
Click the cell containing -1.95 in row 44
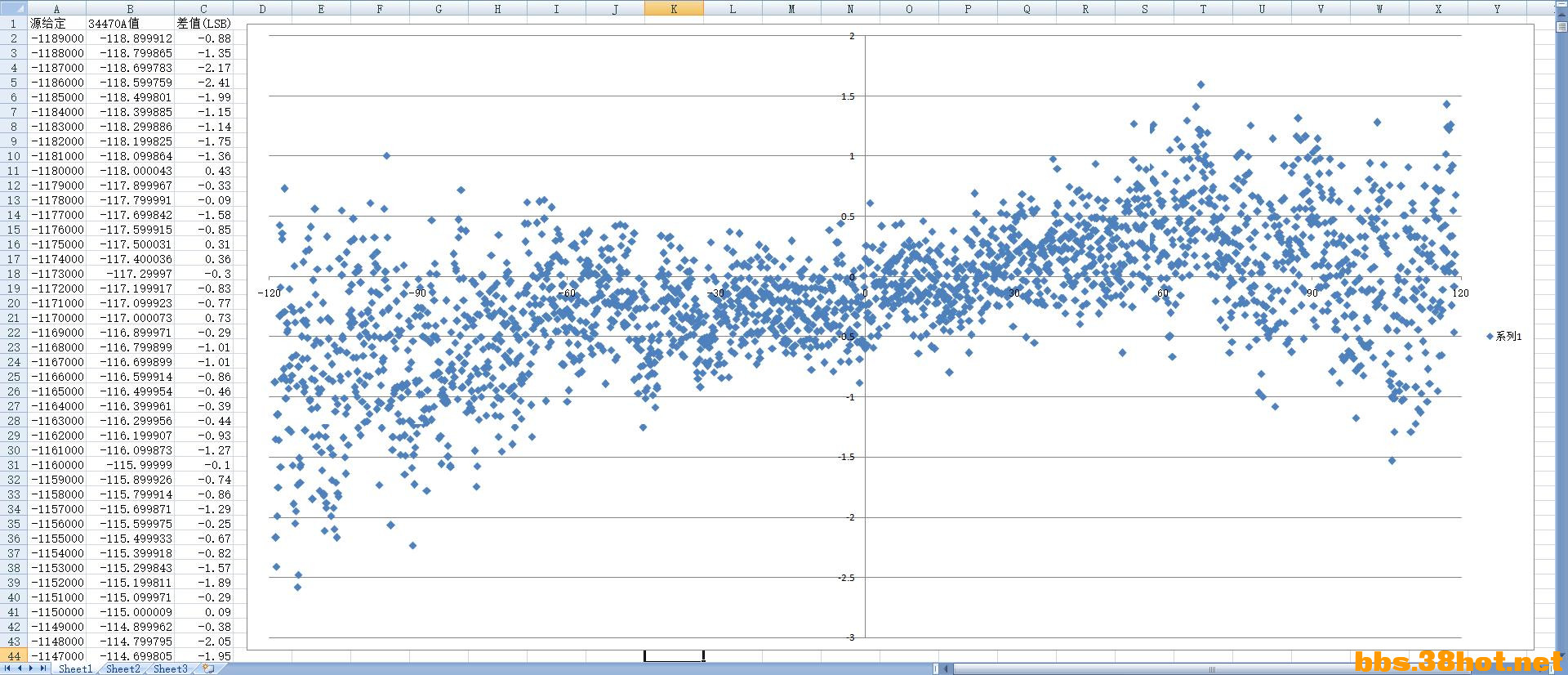pyautogui.click(x=203, y=656)
